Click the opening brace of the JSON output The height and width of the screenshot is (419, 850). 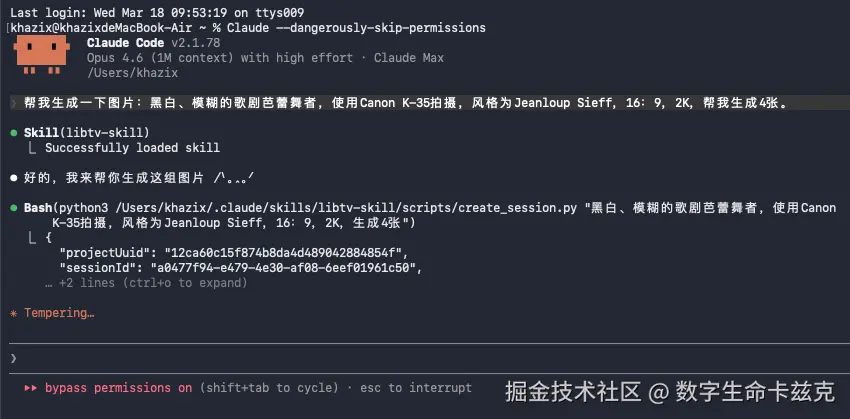point(47,238)
